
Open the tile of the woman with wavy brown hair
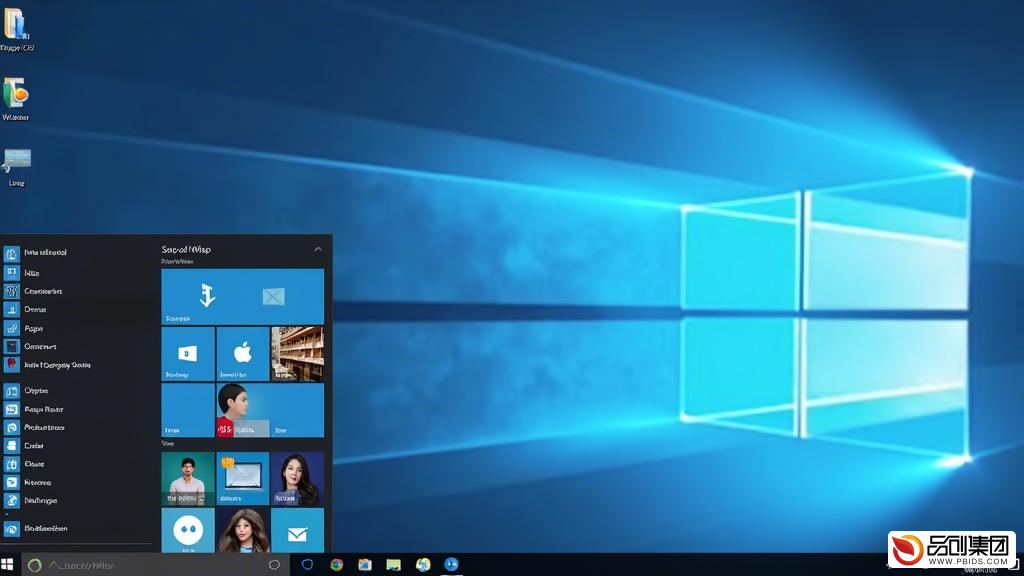(x=242, y=530)
